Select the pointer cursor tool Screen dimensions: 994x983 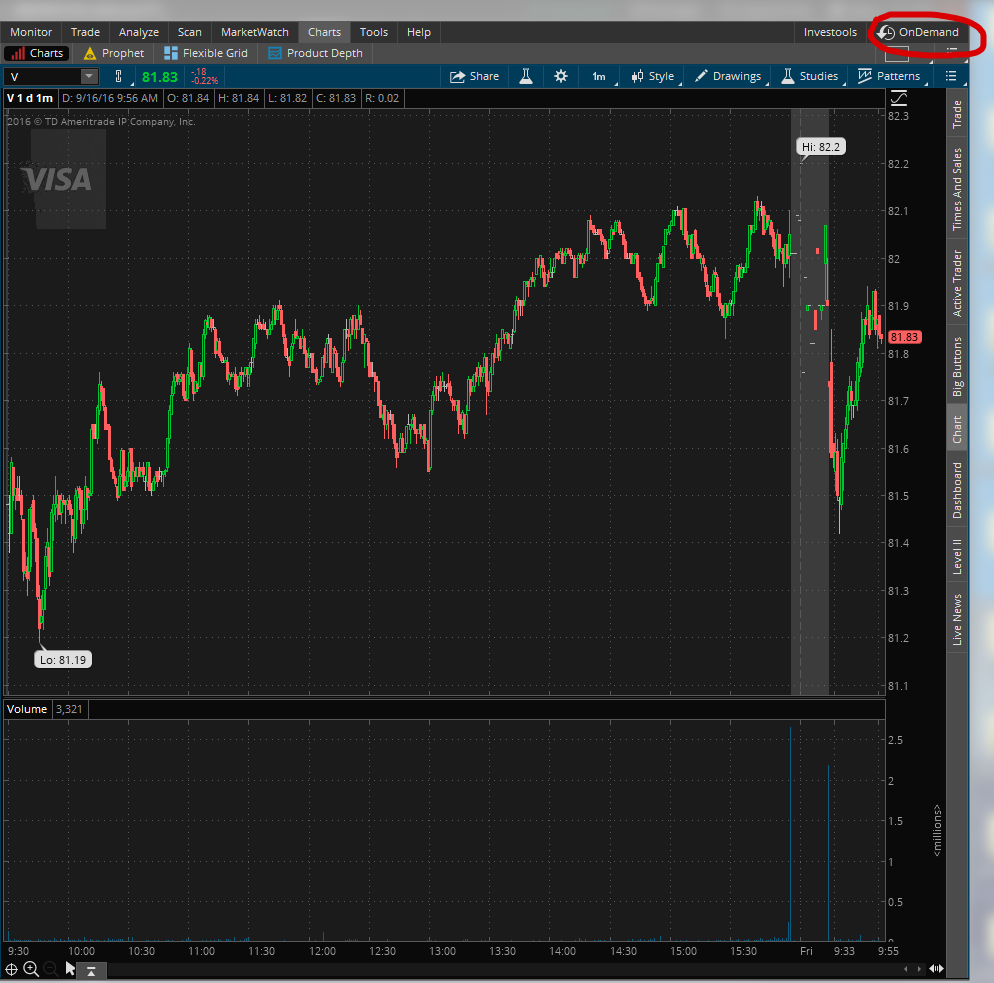70,969
